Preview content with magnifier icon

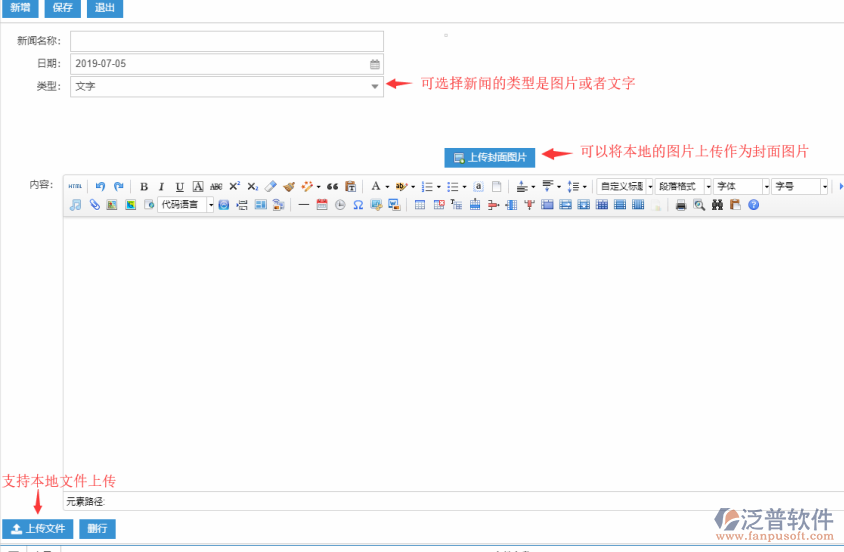(699, 204)
